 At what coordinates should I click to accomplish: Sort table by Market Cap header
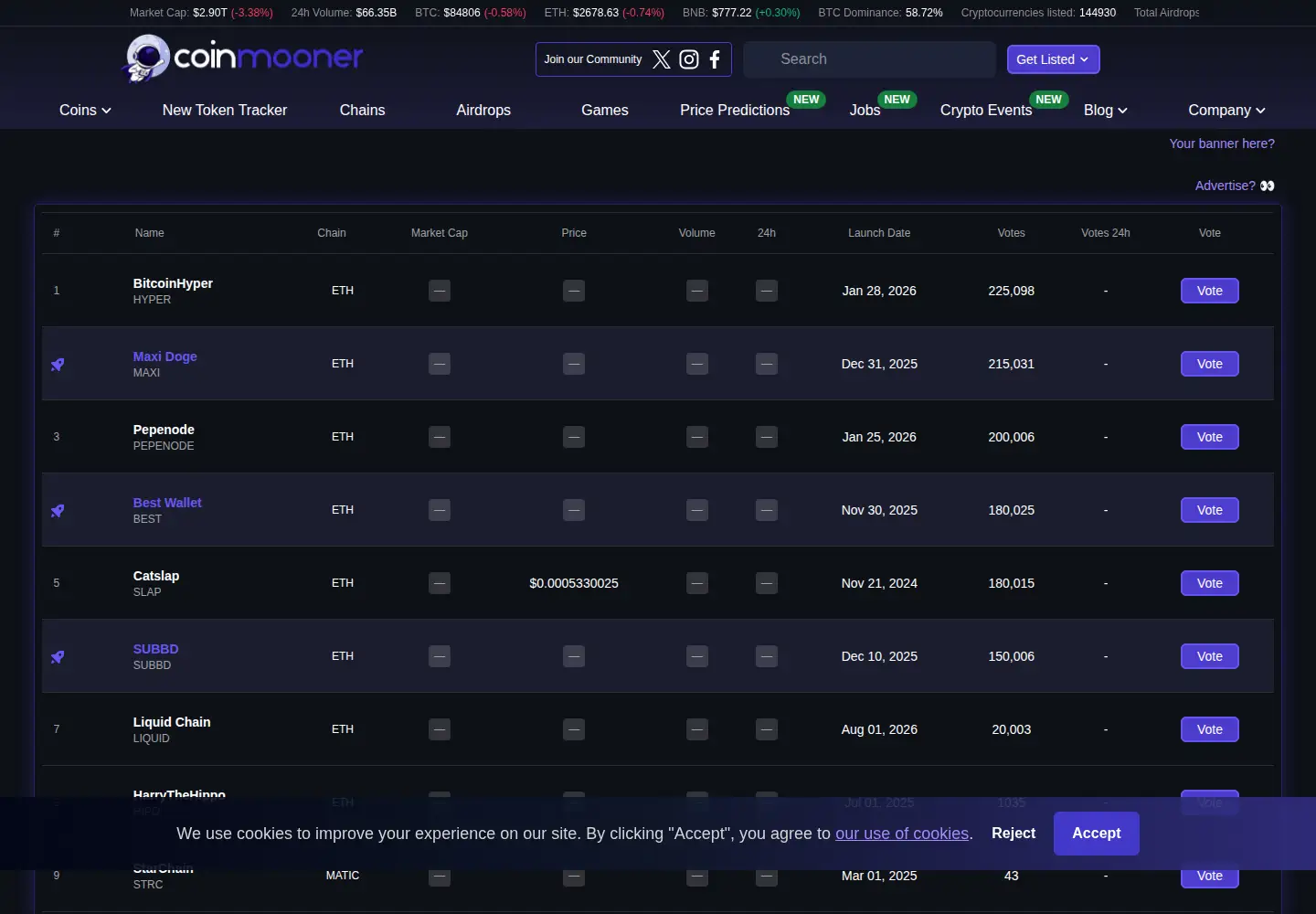pos(440,233)
